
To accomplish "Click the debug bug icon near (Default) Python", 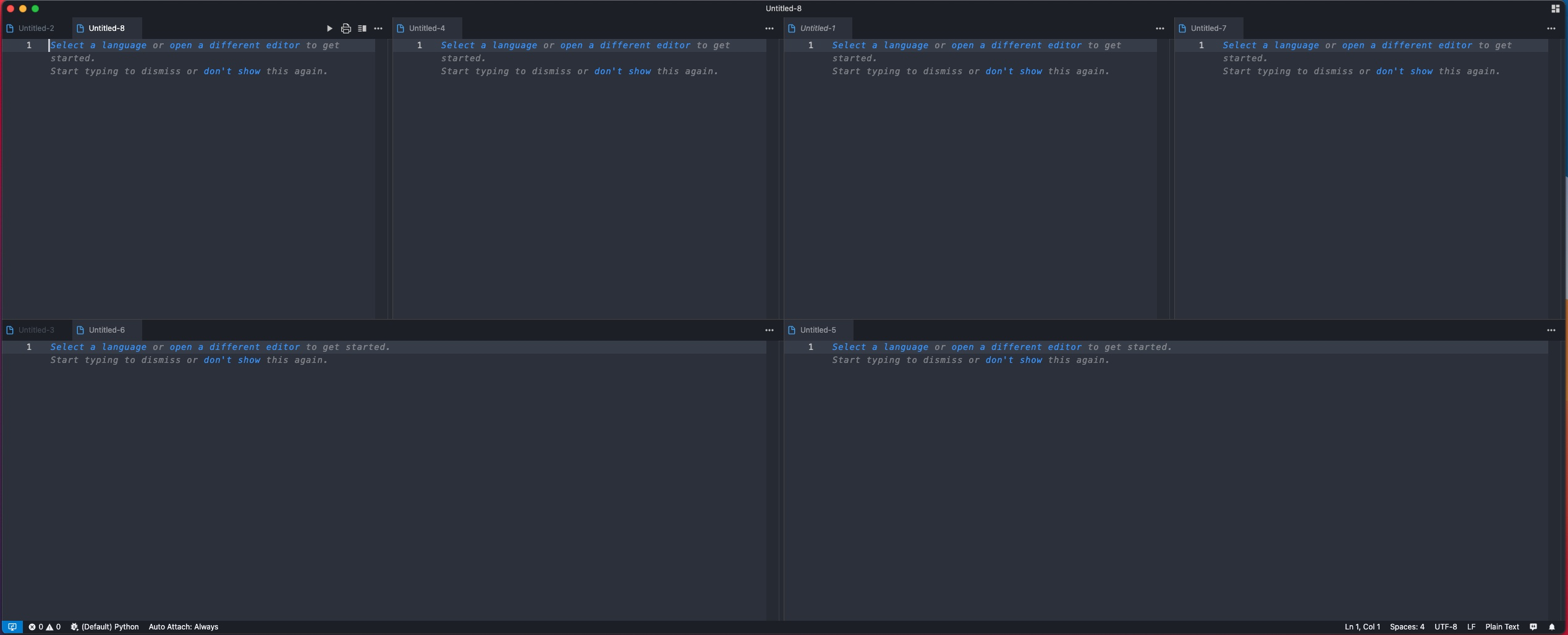I will (x=73, y=626).
